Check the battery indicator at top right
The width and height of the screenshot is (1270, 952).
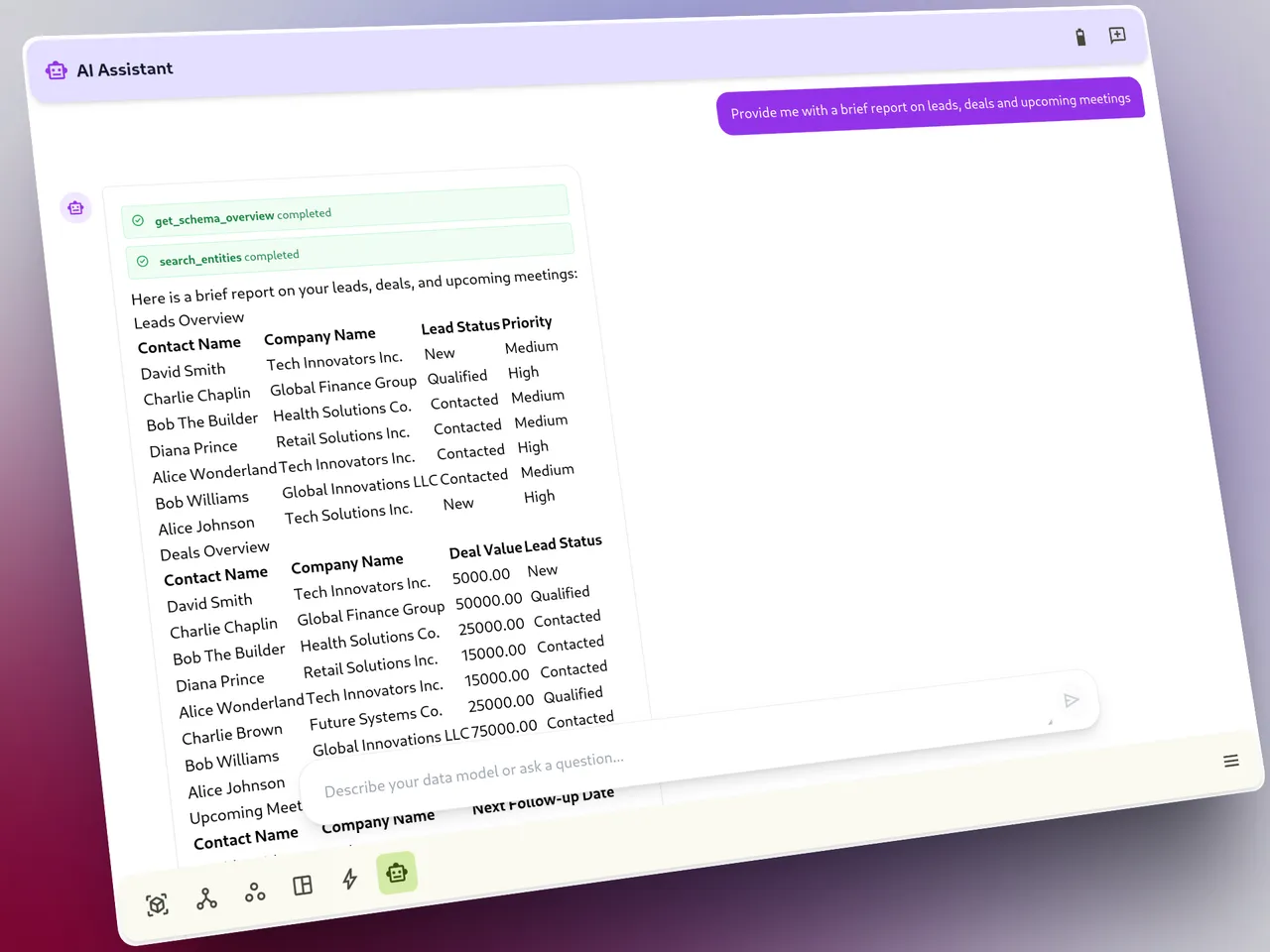coord(1080,37)
